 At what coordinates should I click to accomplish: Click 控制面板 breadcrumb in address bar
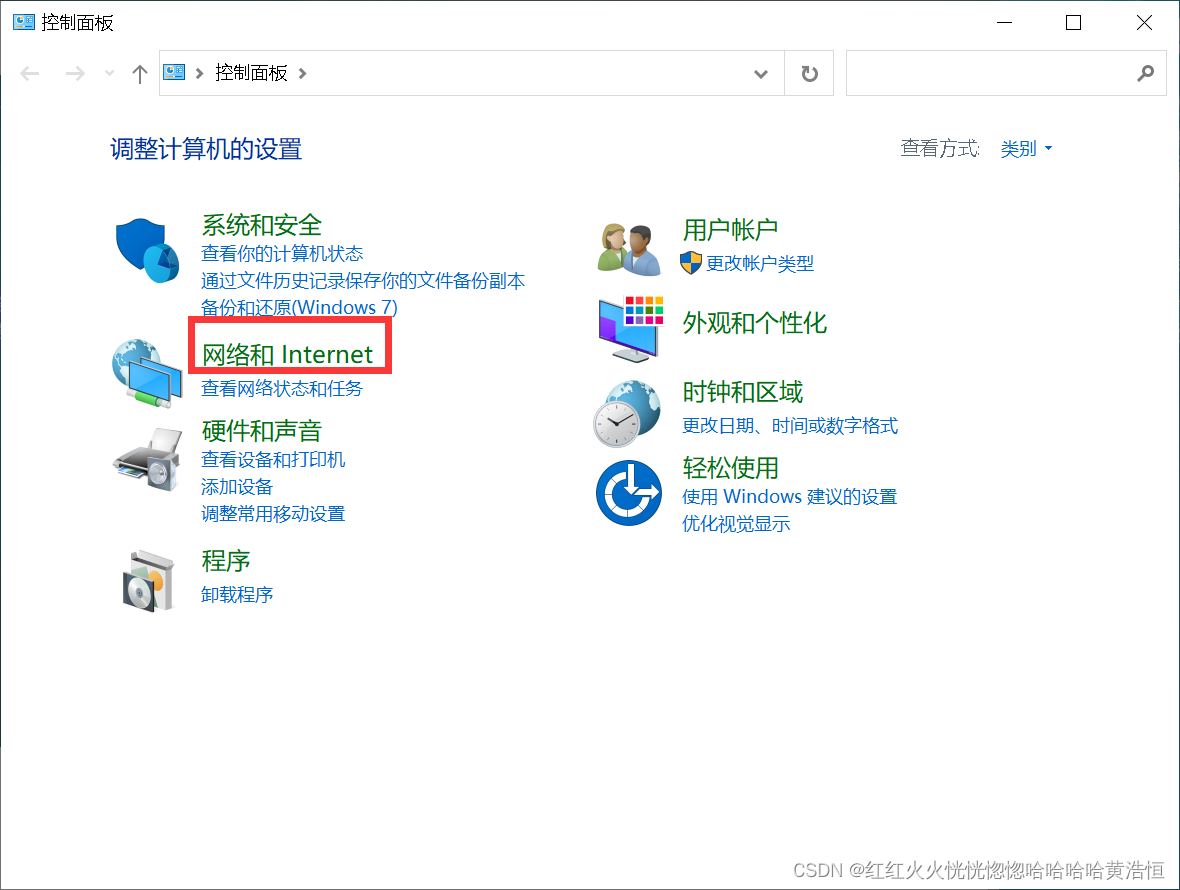[x=251, y=73]
